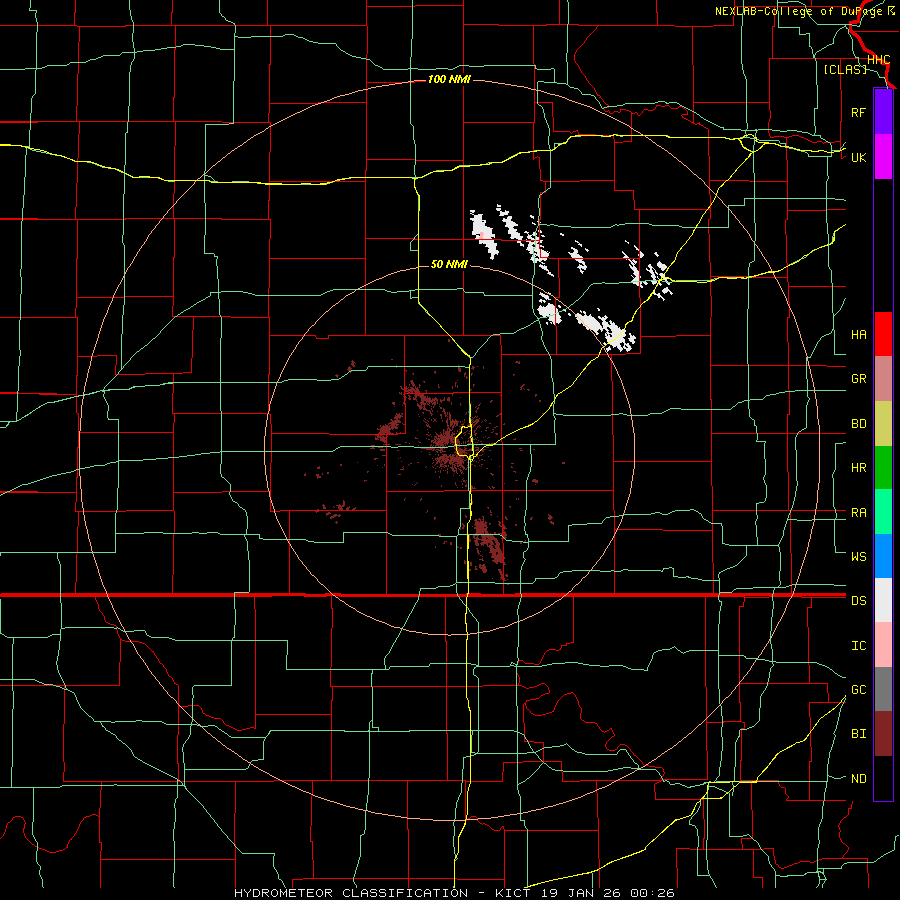Screen dimensions: 900x900
Task: Pick the RA light green swatch
Action: [x=883, y=512]
